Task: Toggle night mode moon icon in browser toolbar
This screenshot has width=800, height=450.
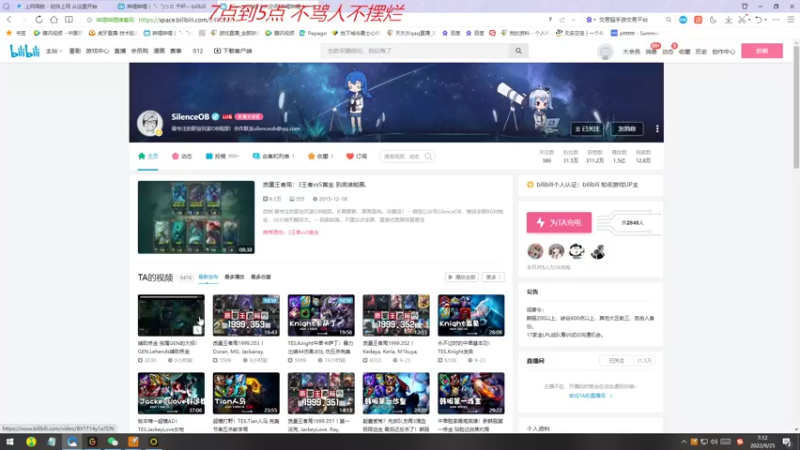Action: pos(713,19)
